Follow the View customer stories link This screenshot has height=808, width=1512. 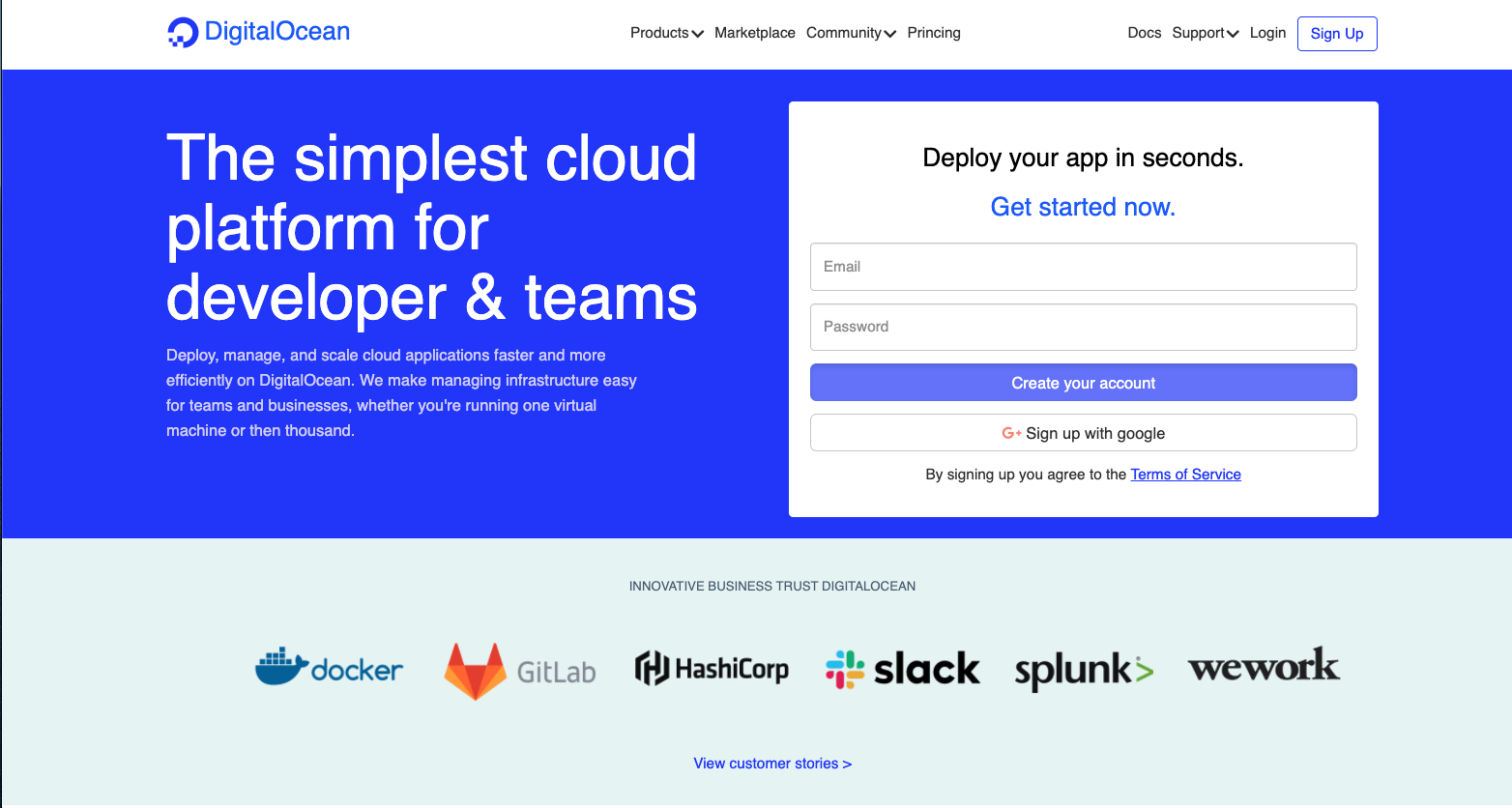(772, 764)
